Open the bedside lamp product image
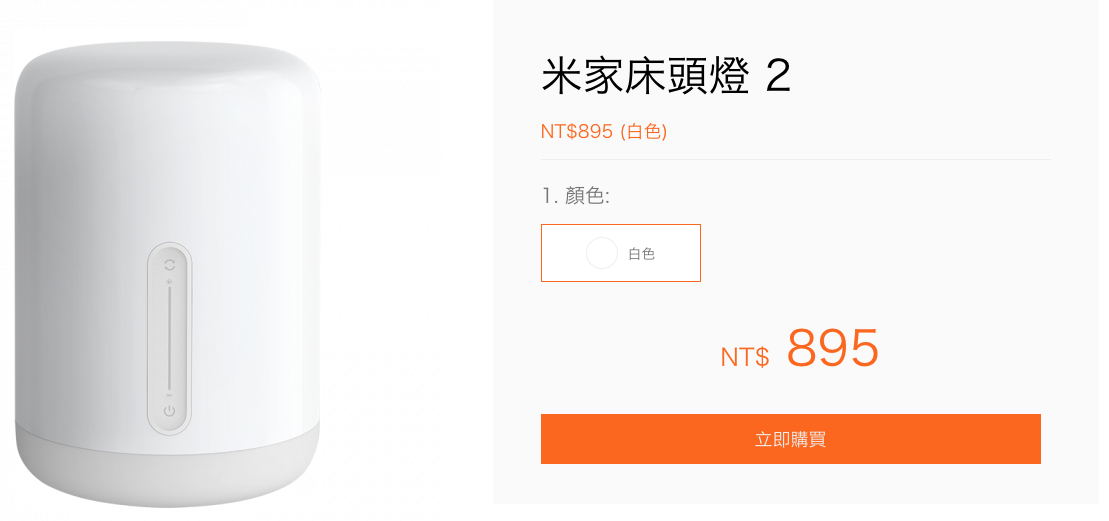 (x=167, y=274)
